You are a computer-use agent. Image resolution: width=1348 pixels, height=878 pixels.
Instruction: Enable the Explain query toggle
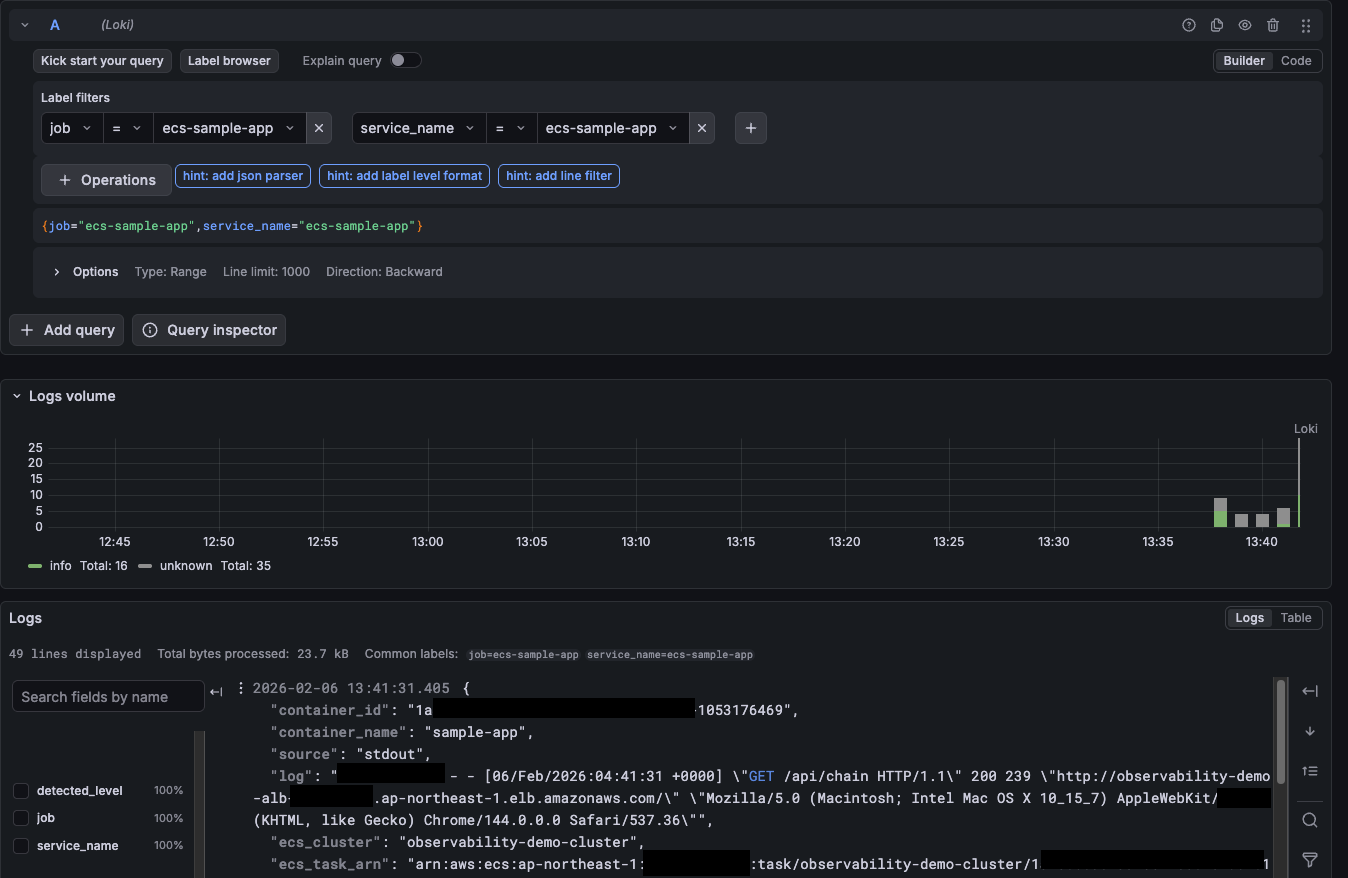[x=406, y=60]
